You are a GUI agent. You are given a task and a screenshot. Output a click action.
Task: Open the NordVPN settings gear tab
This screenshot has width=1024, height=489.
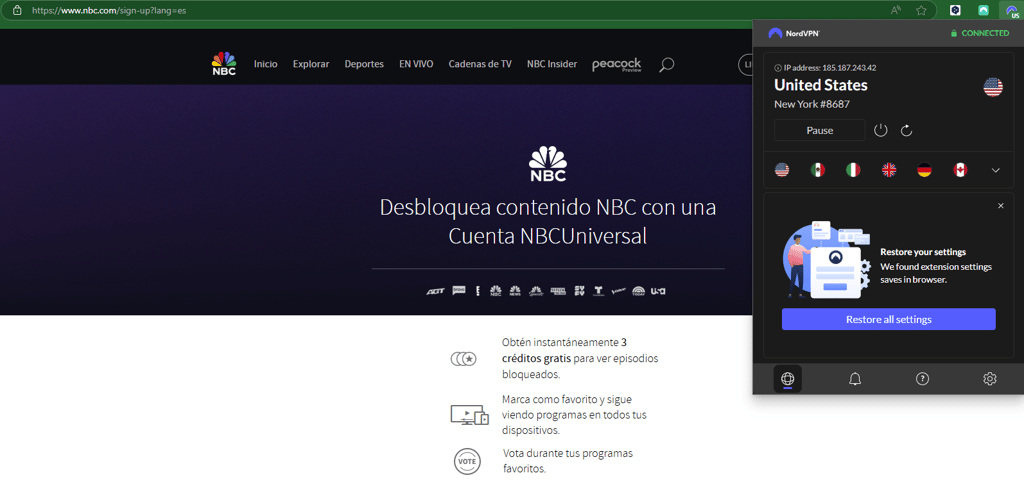[989, 379]
